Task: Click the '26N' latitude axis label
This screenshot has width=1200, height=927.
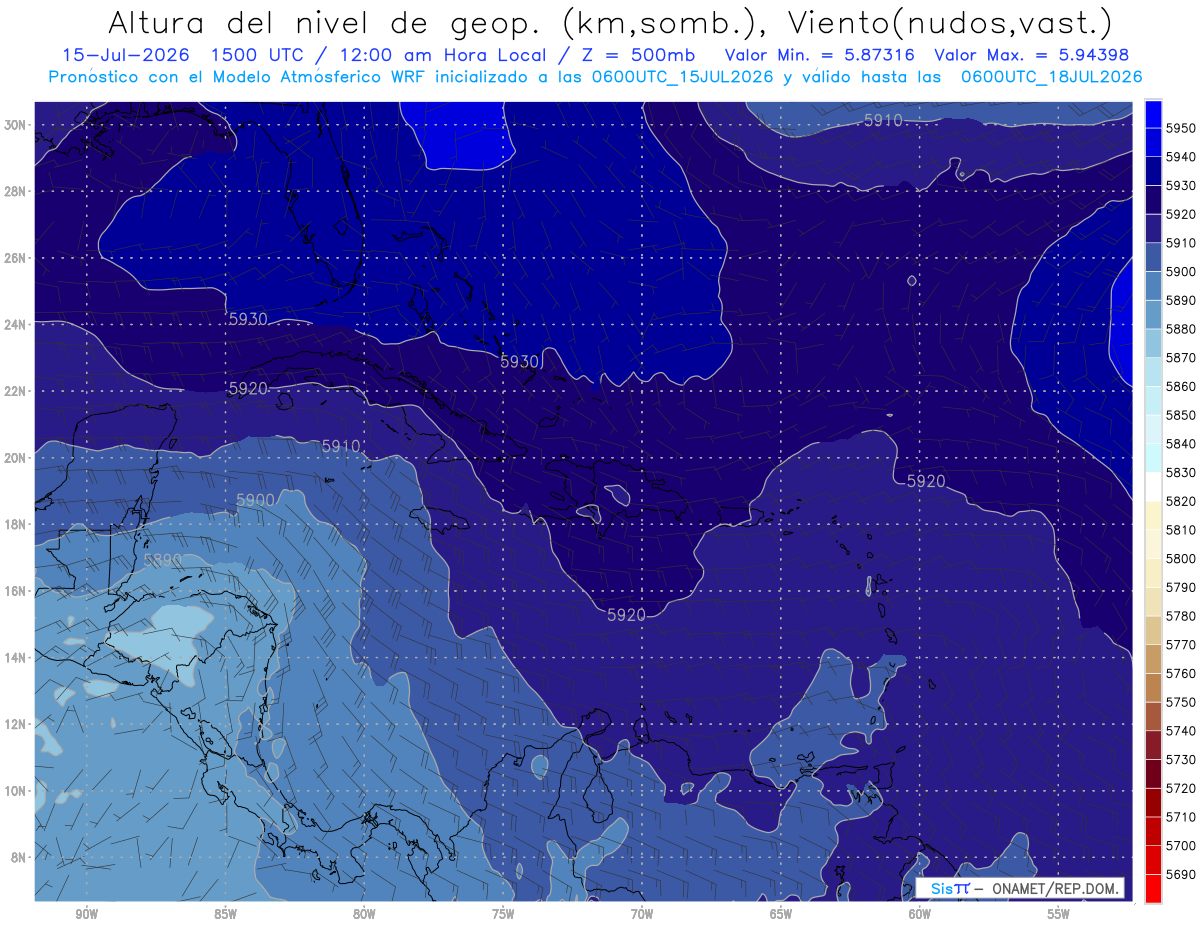Action: (x=15, y=258)
